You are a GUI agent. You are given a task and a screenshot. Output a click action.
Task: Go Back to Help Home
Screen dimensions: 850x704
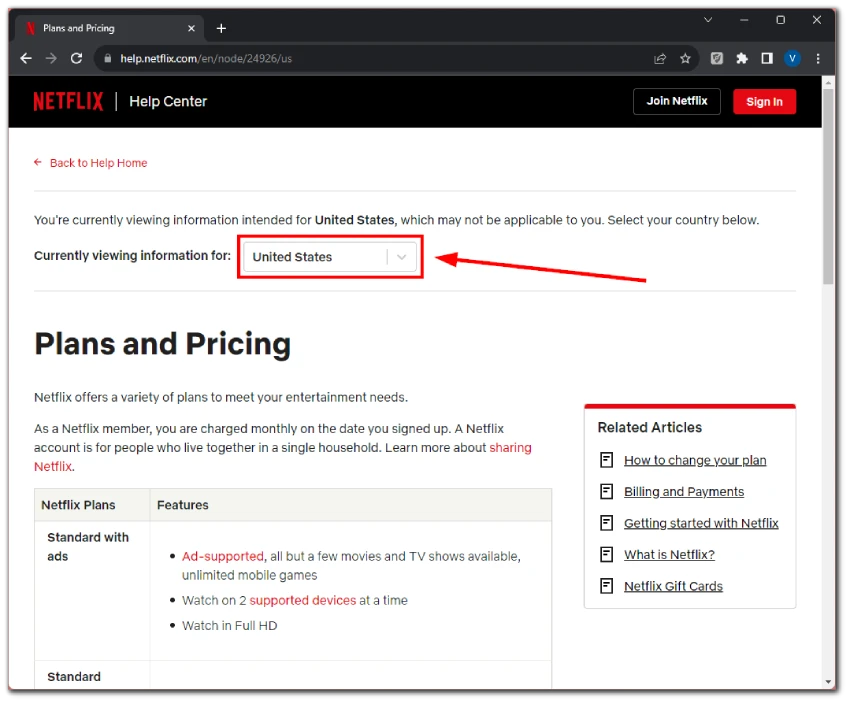(98, 163)
